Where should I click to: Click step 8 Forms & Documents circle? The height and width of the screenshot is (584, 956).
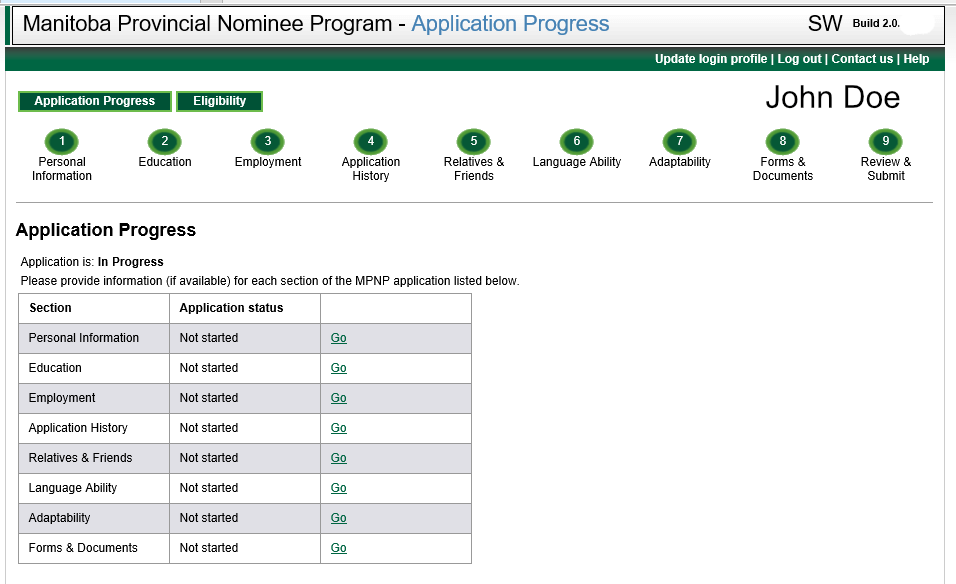coord(783,141)
